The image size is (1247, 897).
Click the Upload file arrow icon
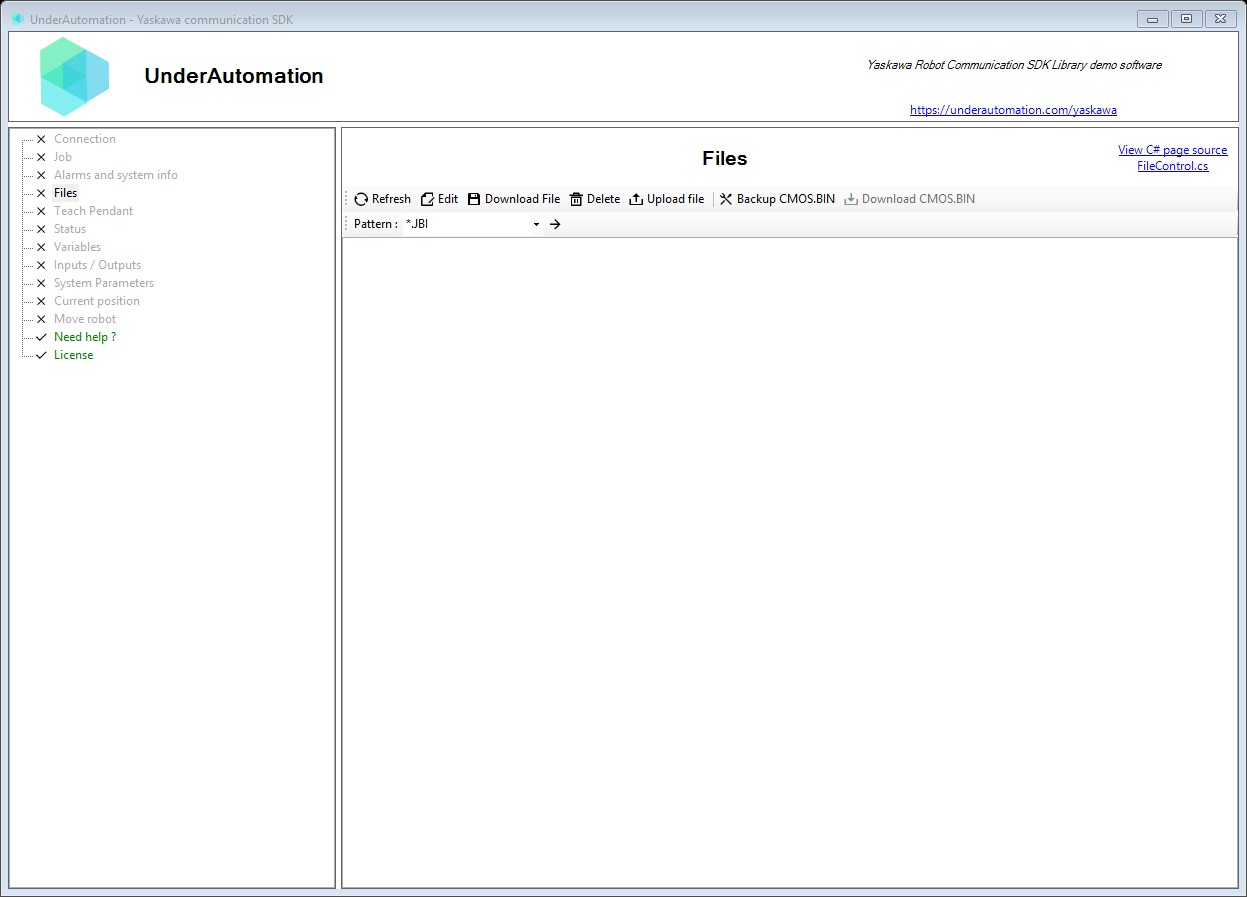(636, 199)
